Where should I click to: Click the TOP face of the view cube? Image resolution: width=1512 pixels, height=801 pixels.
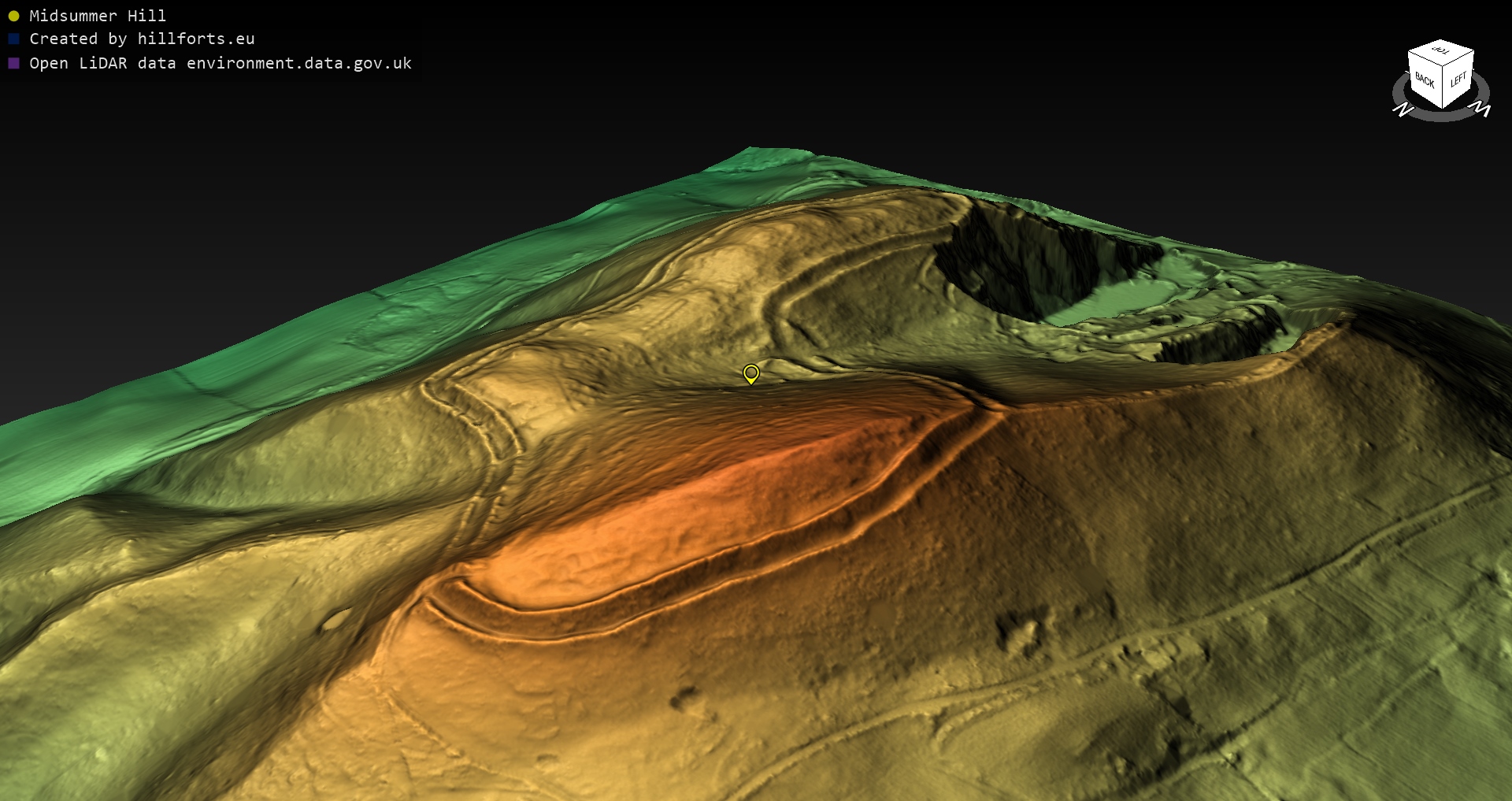click(x=1440, y=51)
